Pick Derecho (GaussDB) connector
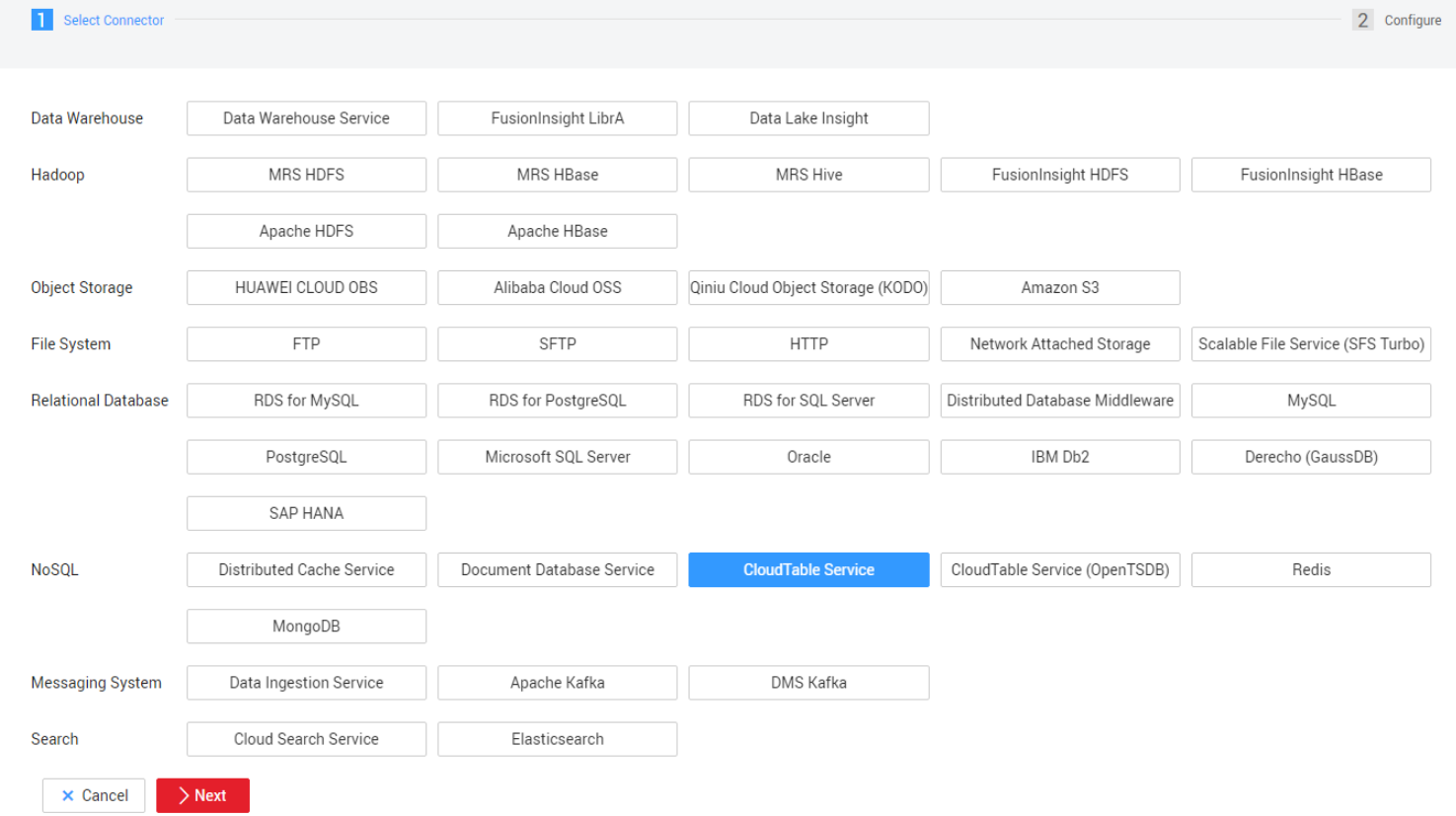 click(x=1311, y=457)
